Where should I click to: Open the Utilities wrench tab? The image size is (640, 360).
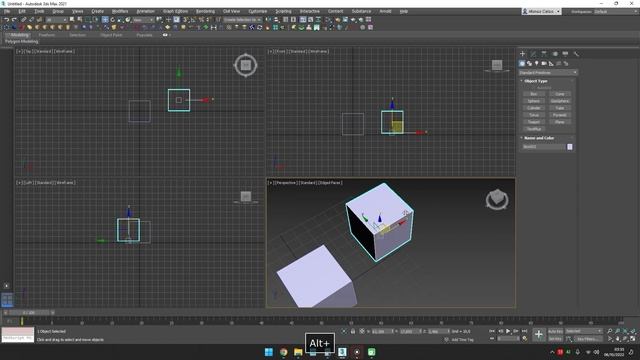tap(576, 53)
